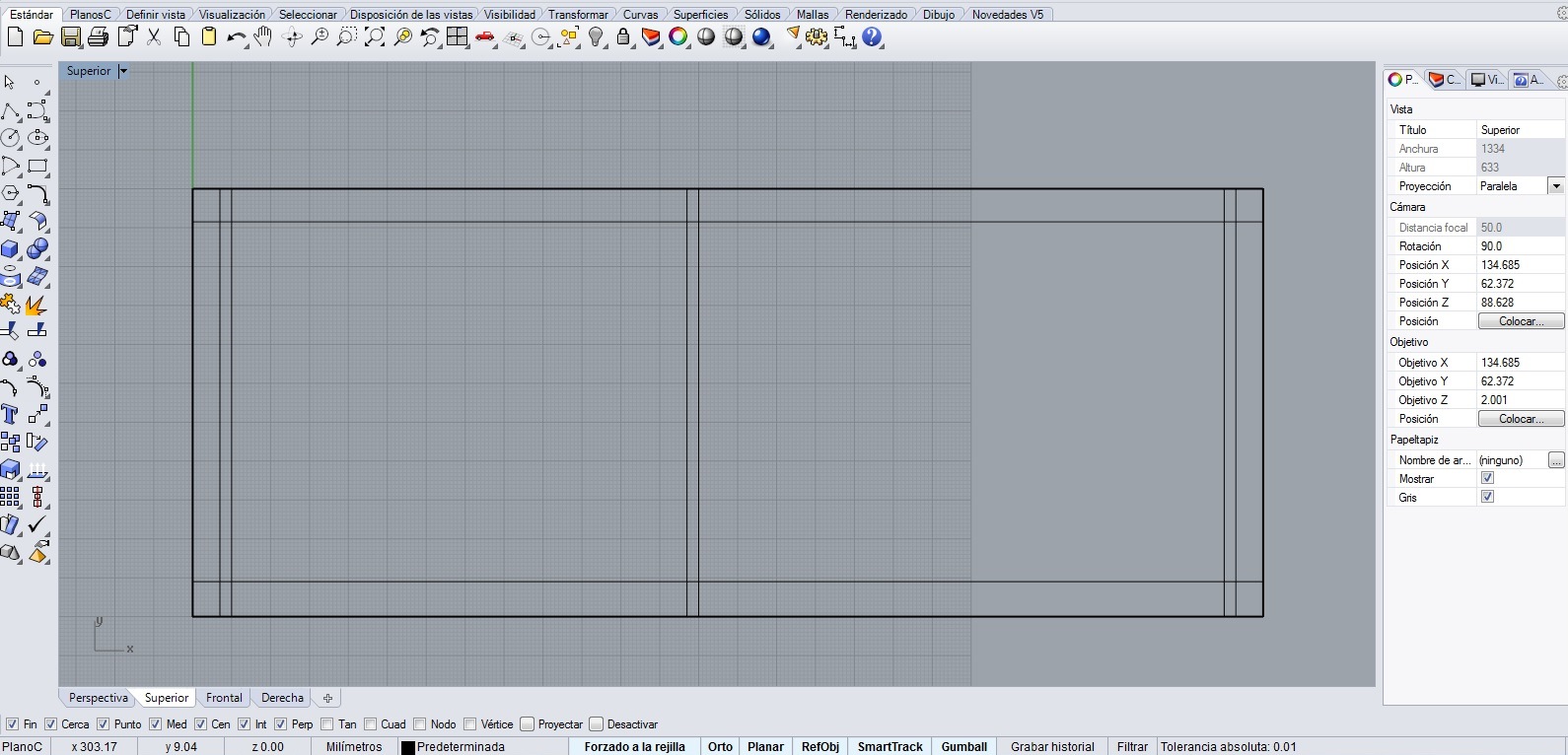This screenshot has height=755, width=1568.
Task: Click the Fillet curves tool icon
Action: [37, 193]
